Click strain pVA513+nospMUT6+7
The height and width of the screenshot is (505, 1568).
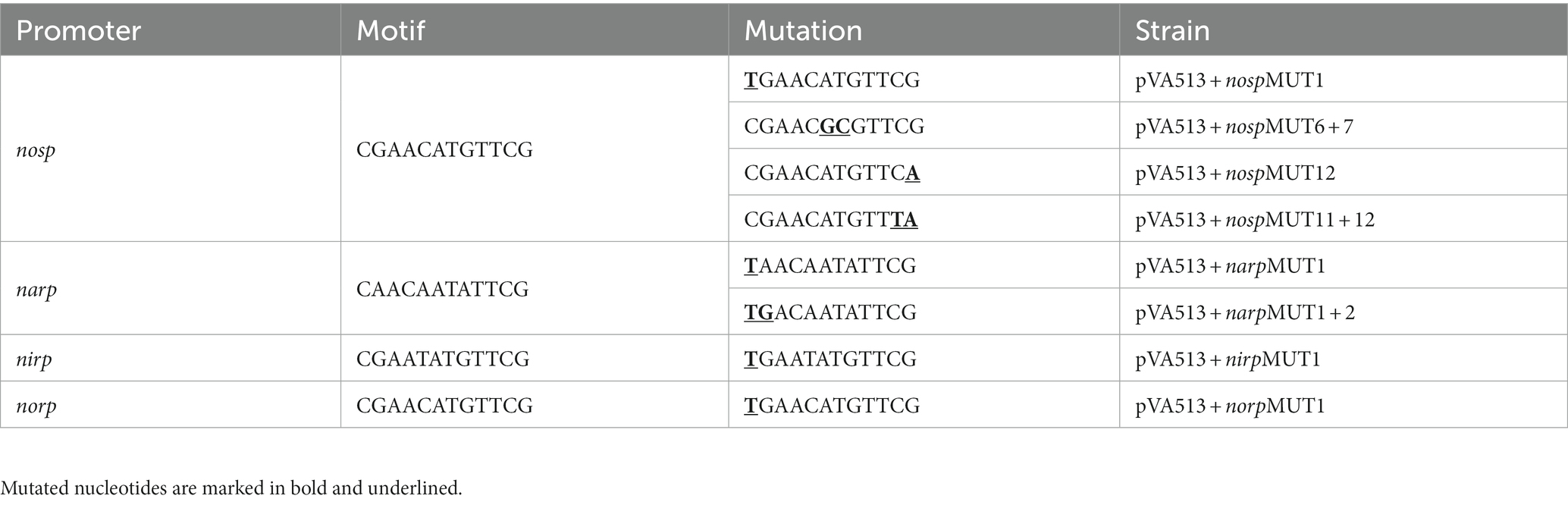(x=1244, y=126)
